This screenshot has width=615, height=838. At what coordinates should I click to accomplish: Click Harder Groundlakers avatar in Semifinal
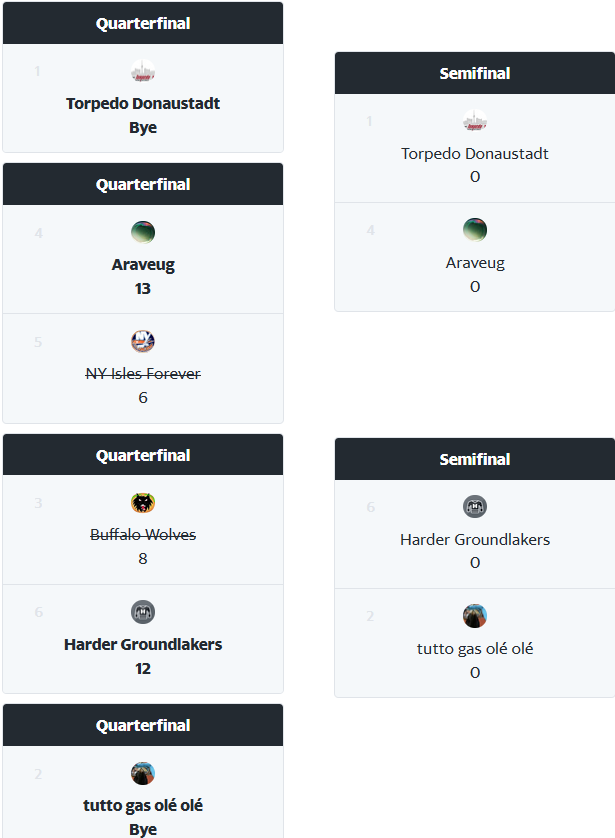[475, 507]
